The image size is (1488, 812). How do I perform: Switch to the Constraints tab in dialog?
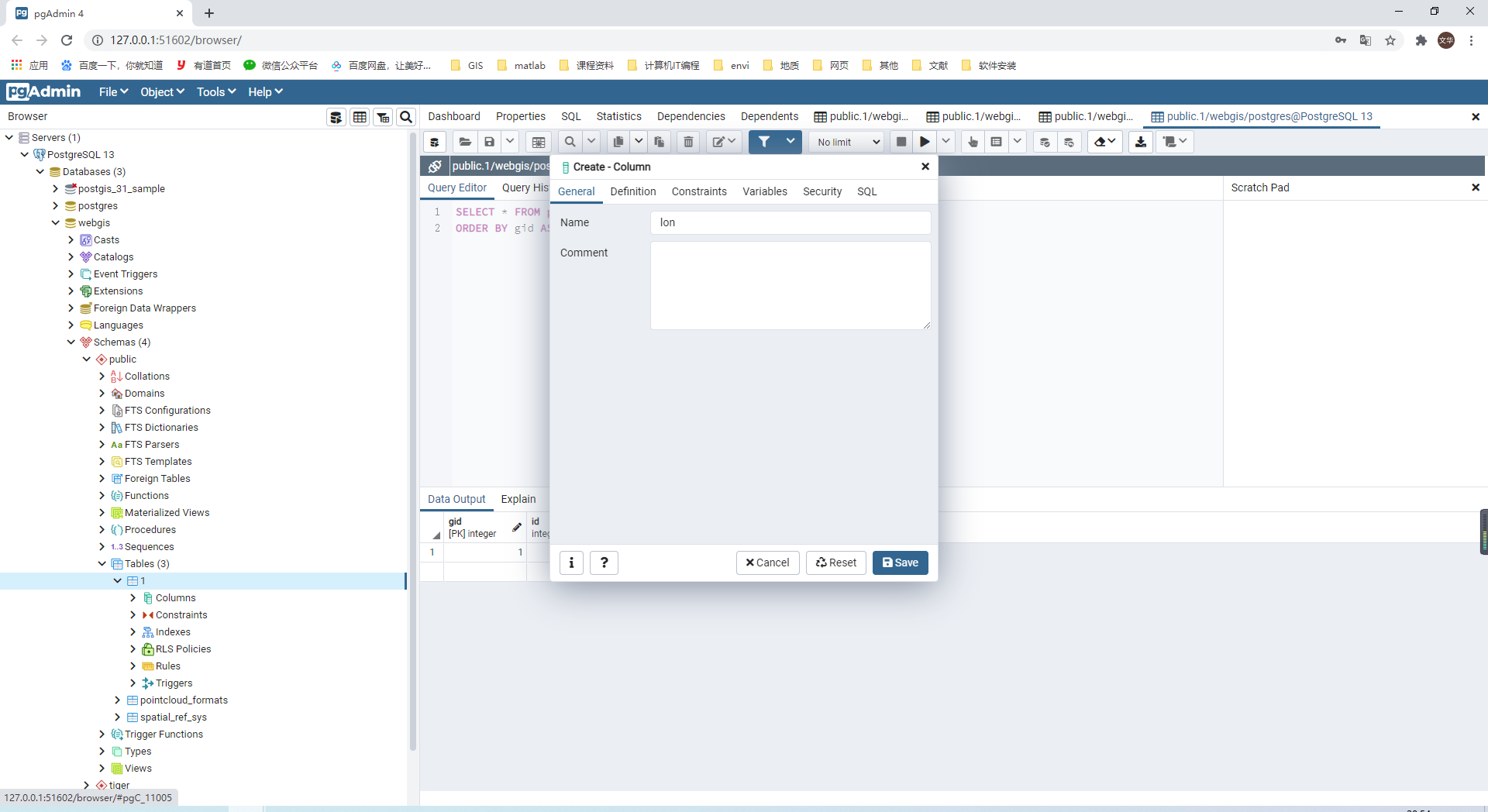699,191
